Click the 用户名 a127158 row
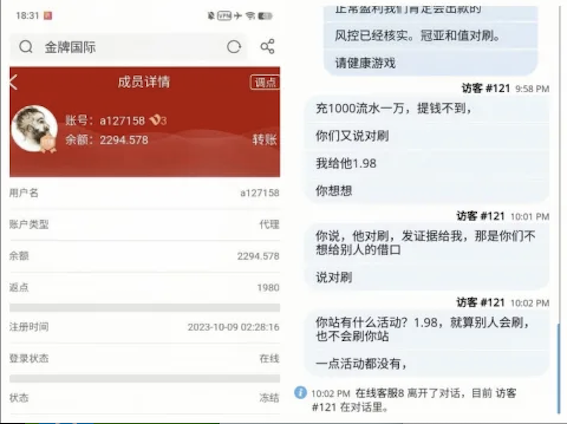Image resolution: width=567 pixels, height=424 pixels. pos(145,193)
